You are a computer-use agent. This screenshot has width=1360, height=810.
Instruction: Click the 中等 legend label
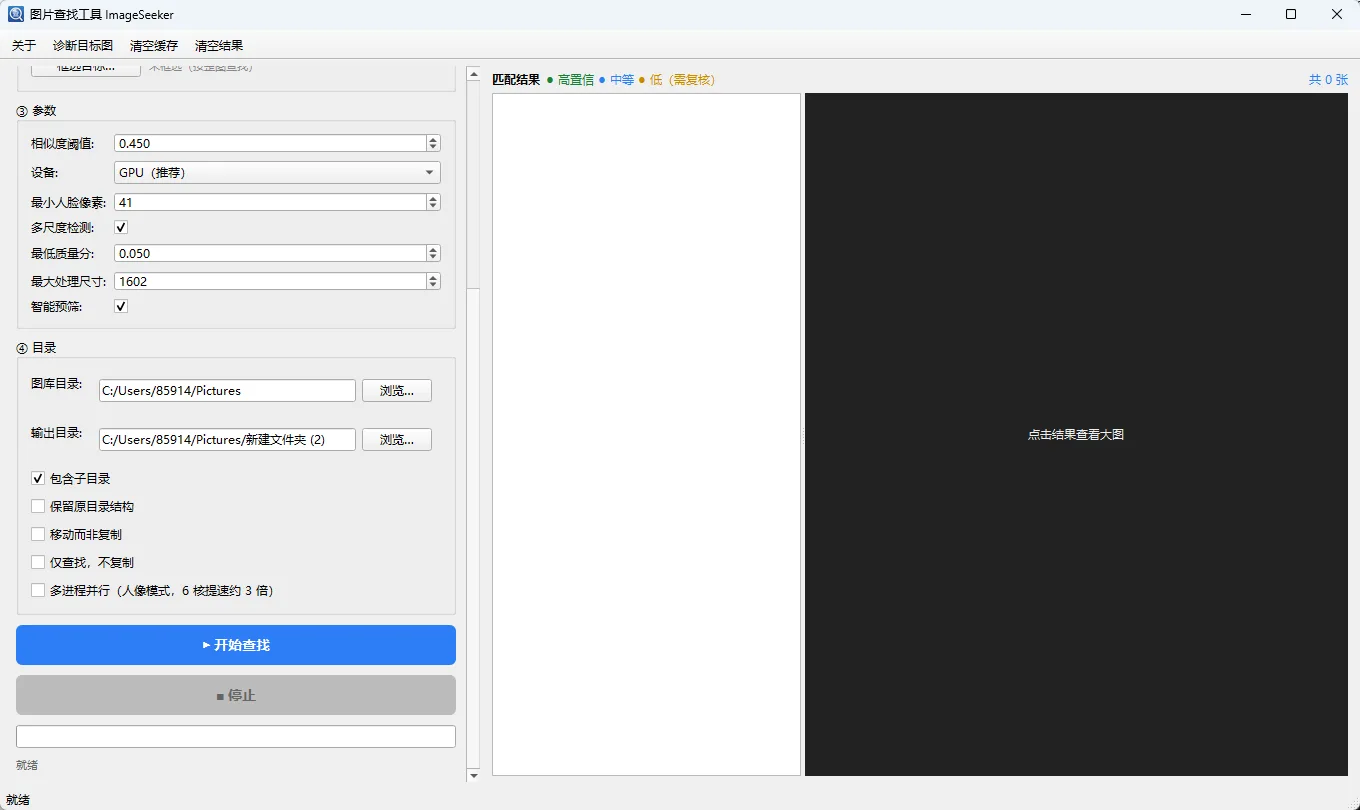coord(622,79)
